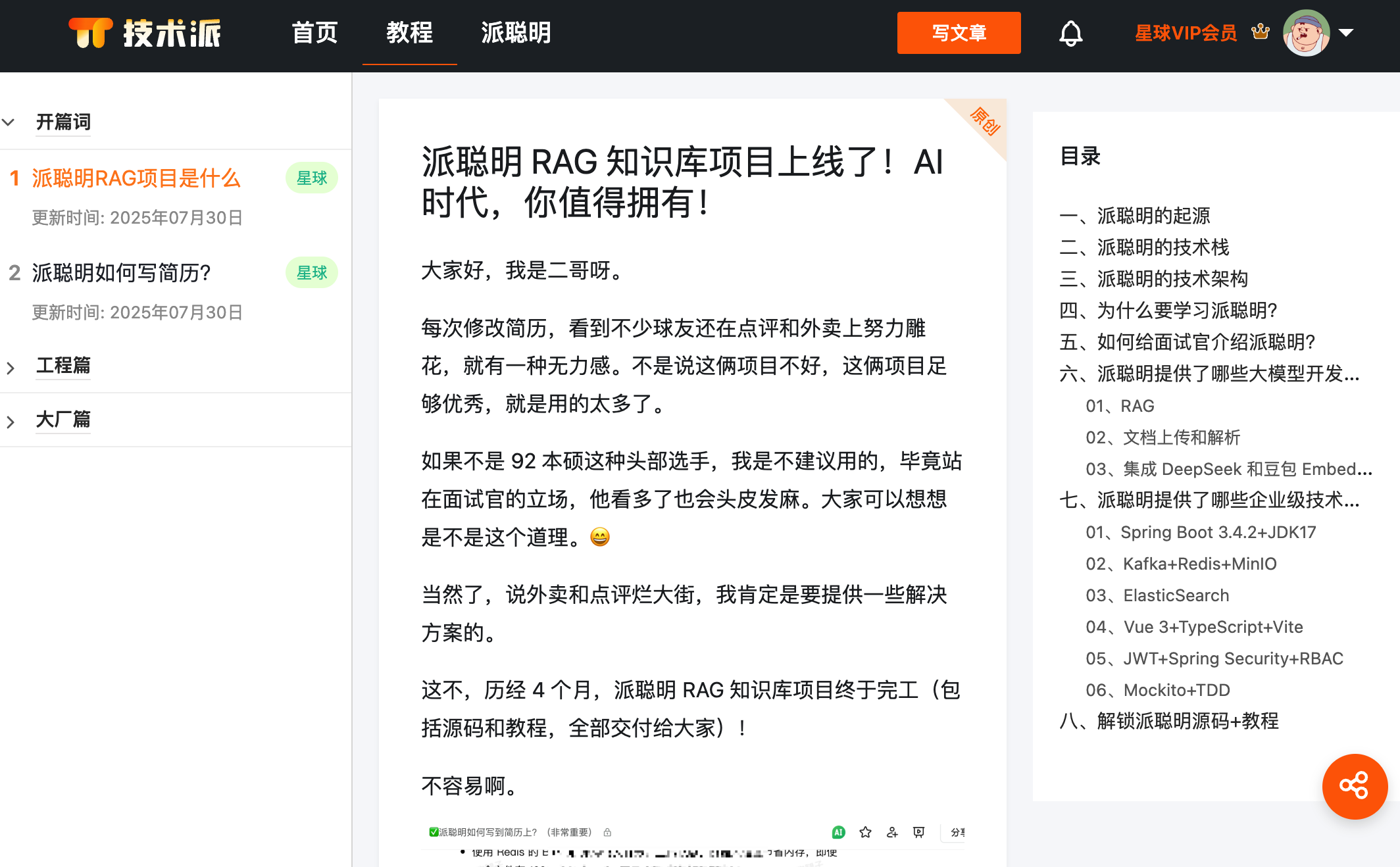
Task: Click the 目录 heading
Action: pyautogui.click(x=1080, y=156)
